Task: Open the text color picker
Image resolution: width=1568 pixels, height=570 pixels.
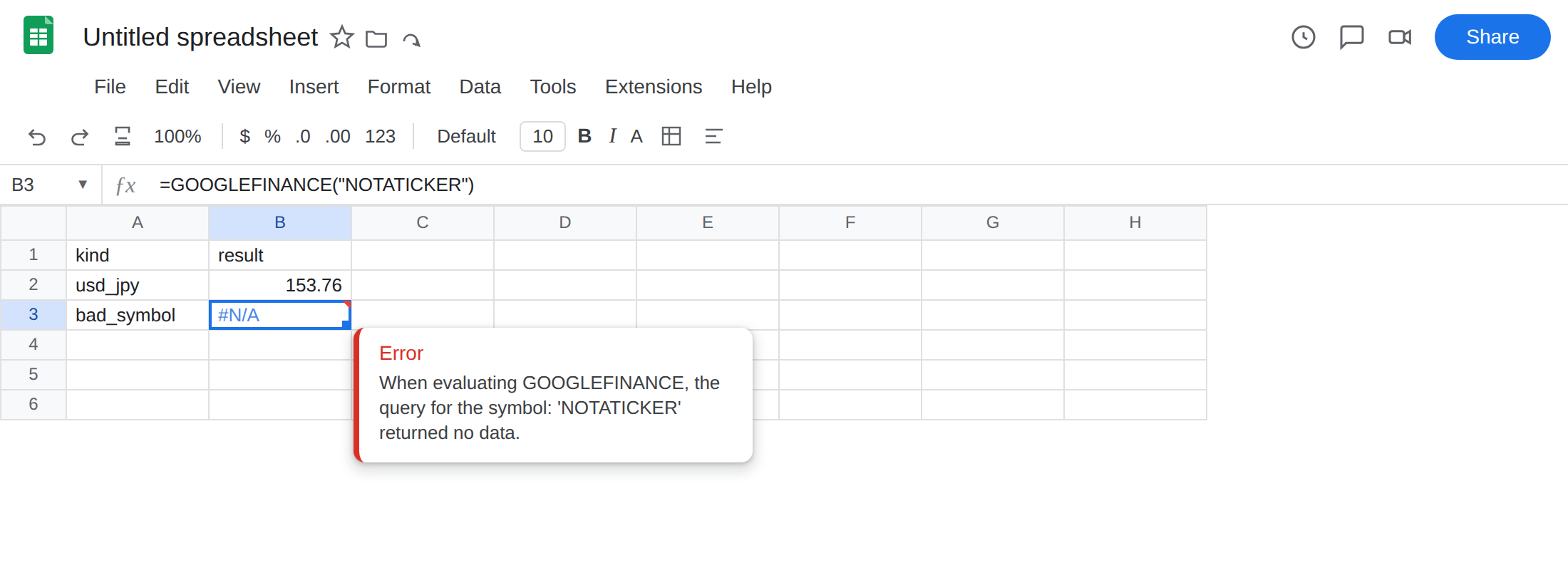Action: (636, 136)
